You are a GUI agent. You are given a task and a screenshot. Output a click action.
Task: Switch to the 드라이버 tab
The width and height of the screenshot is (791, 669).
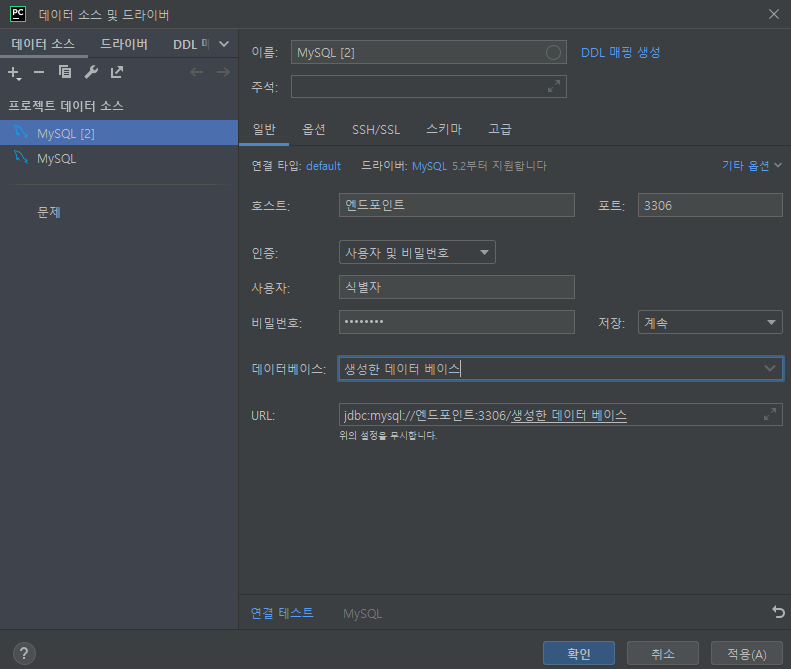click(124, 44)
